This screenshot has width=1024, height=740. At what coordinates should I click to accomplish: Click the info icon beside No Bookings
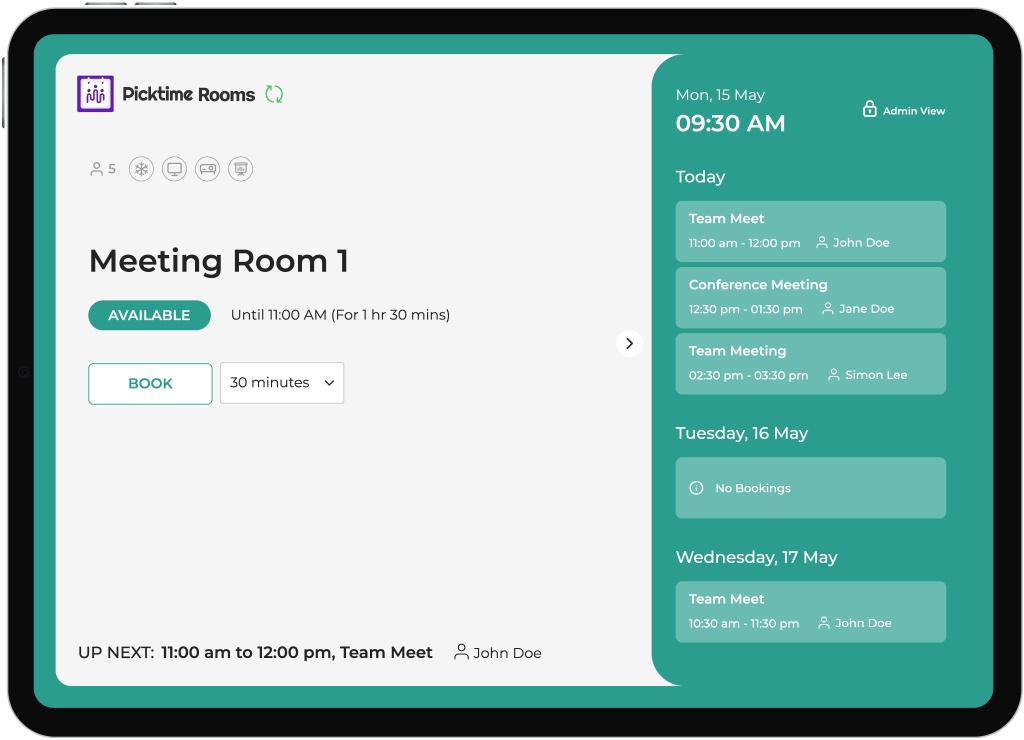click(696, 488)
